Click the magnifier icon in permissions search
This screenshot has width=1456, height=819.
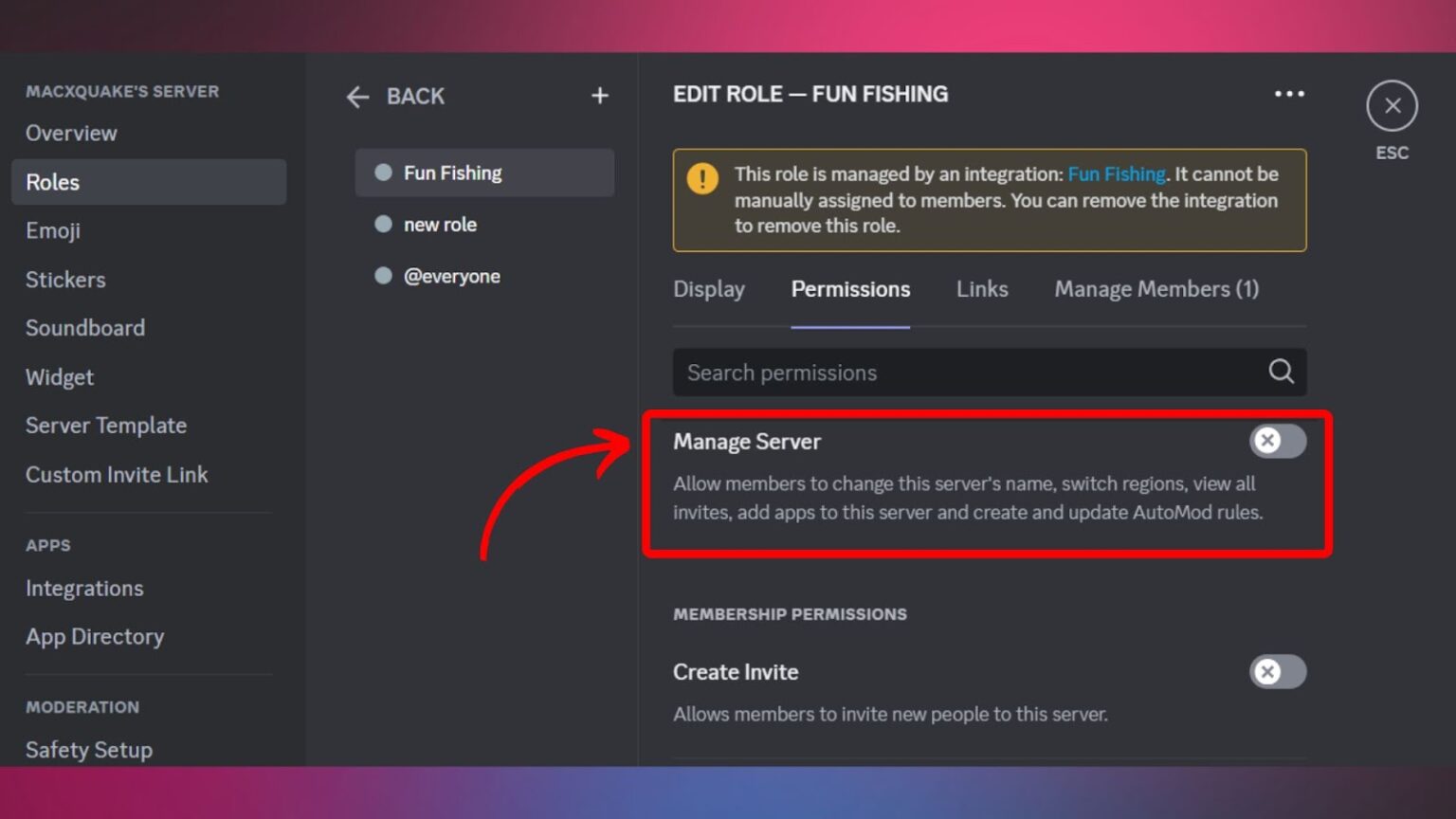(x=1281, y=372)
